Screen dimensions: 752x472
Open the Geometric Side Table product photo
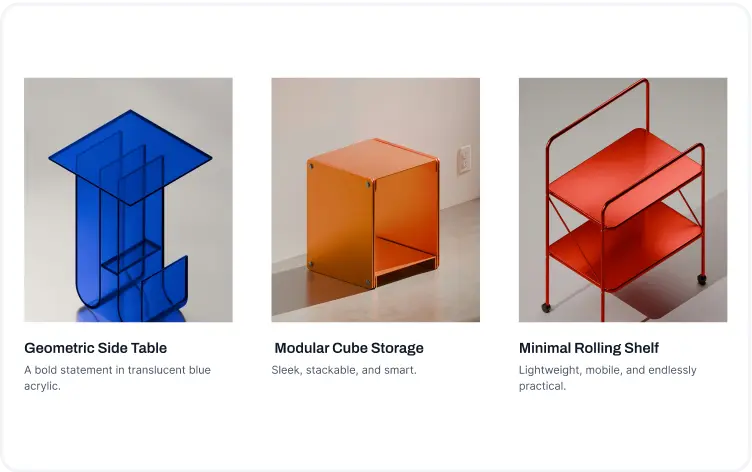point(128,200)
